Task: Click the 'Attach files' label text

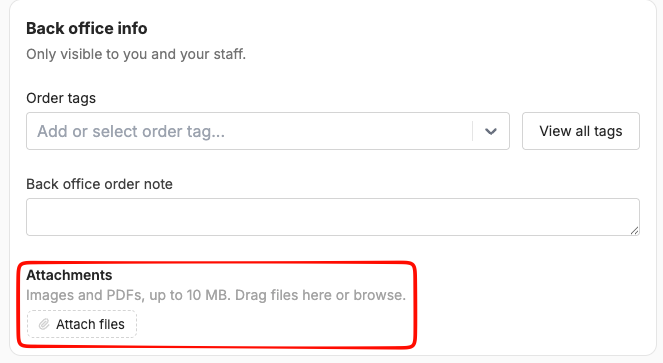Action: 90,324
